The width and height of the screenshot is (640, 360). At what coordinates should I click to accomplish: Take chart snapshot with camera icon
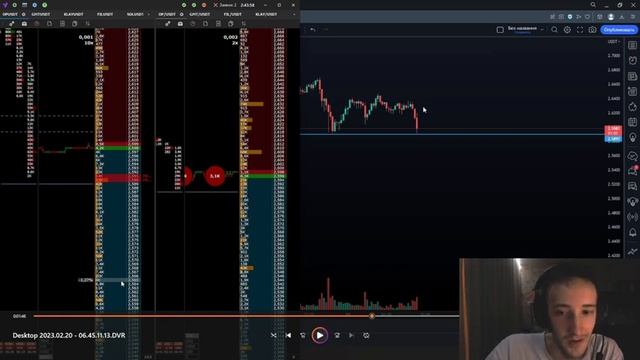point(592,30)
